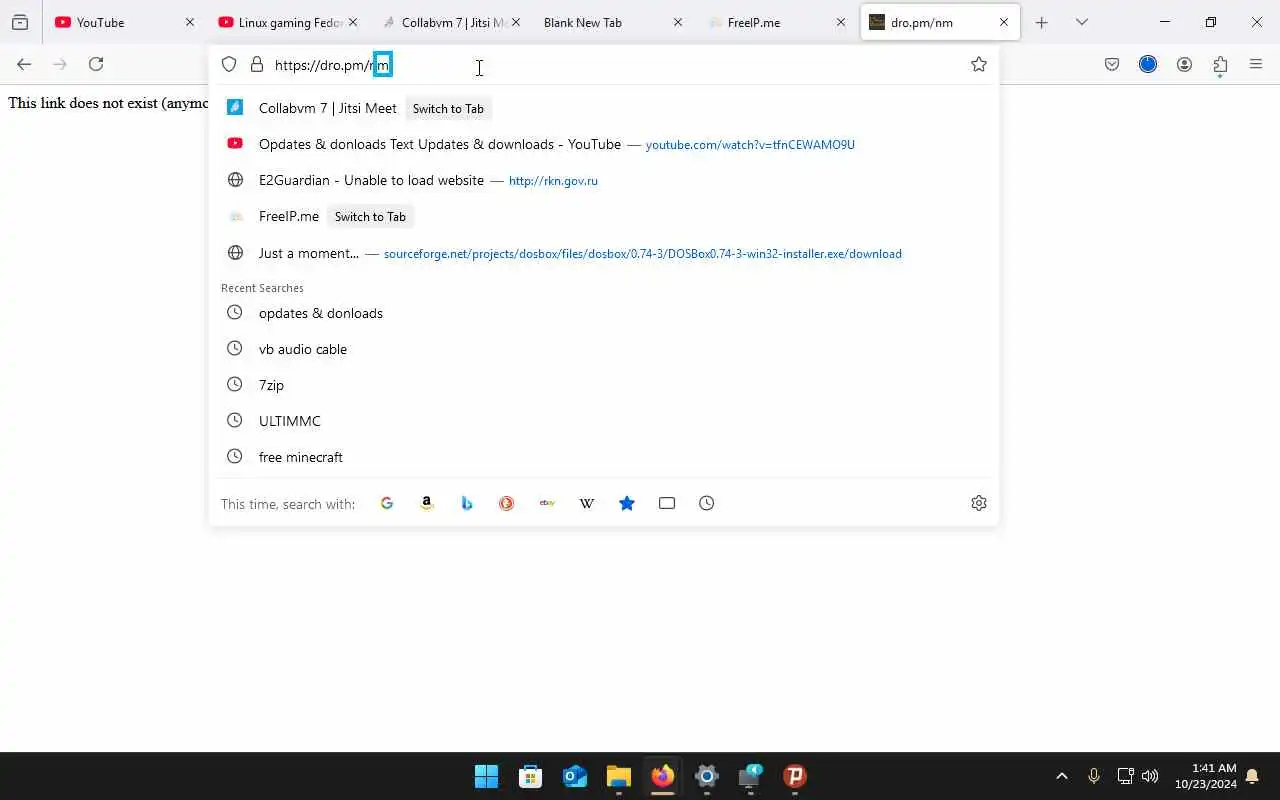Search in Bookmarks star icon
This screenshot has height=800, width=1280.
[627, 503]
